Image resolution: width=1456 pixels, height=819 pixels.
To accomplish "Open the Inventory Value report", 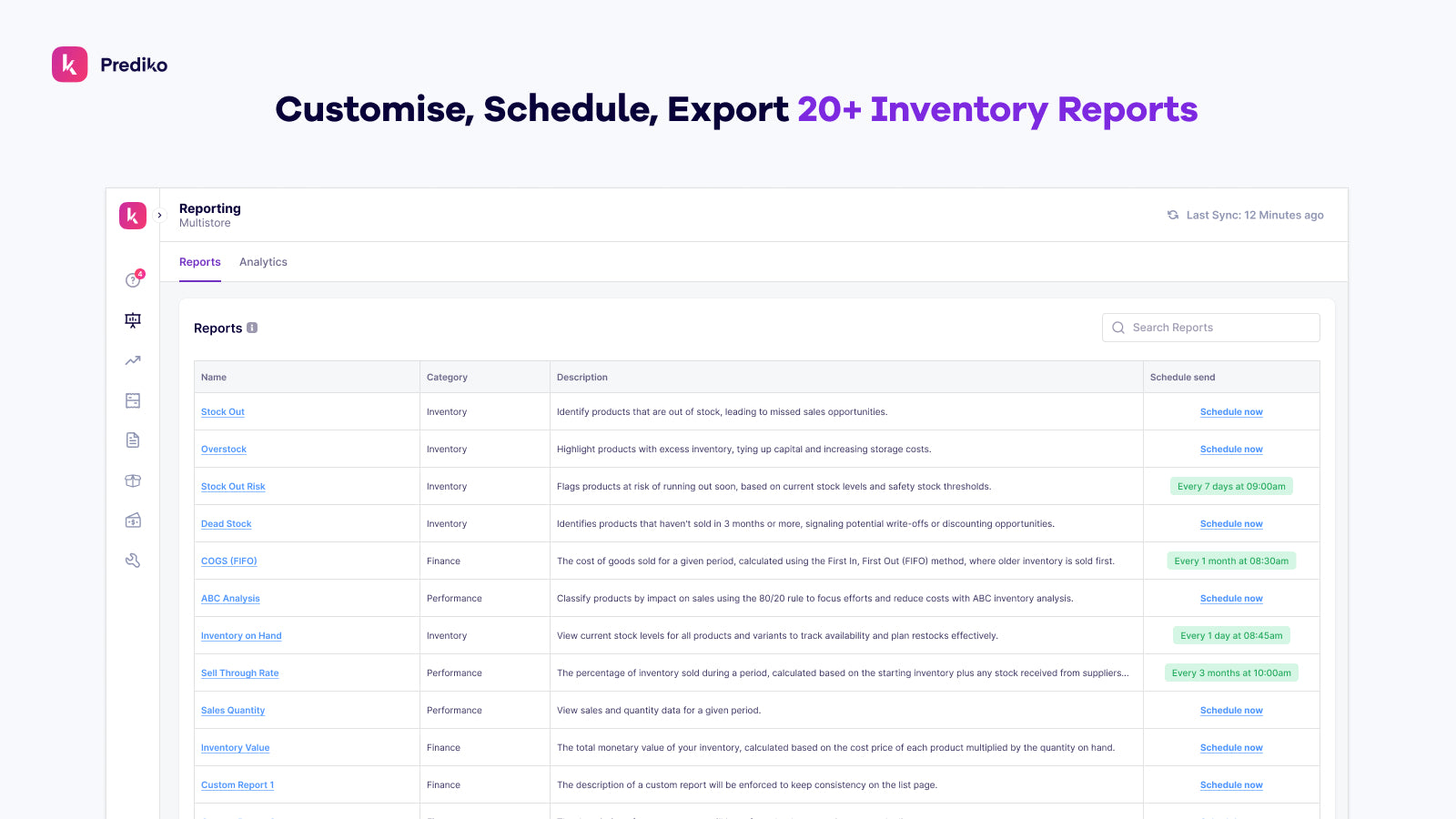I will pos(236,748).
